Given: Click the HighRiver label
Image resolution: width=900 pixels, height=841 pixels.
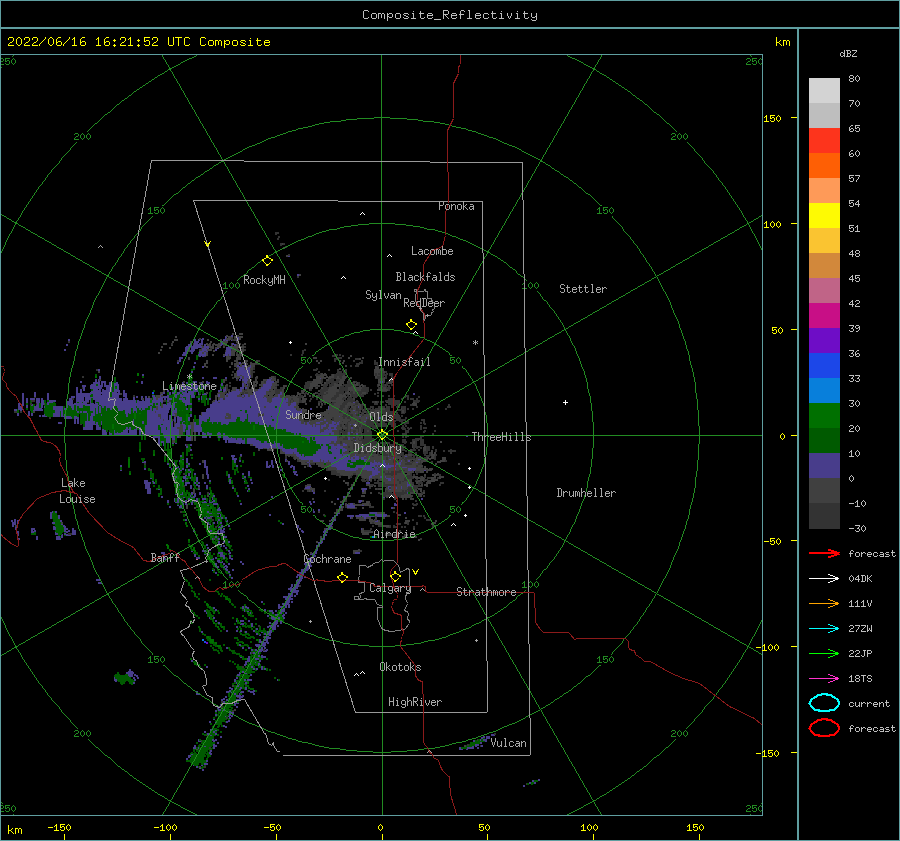Looking at the screenshot, I should 415,702.
